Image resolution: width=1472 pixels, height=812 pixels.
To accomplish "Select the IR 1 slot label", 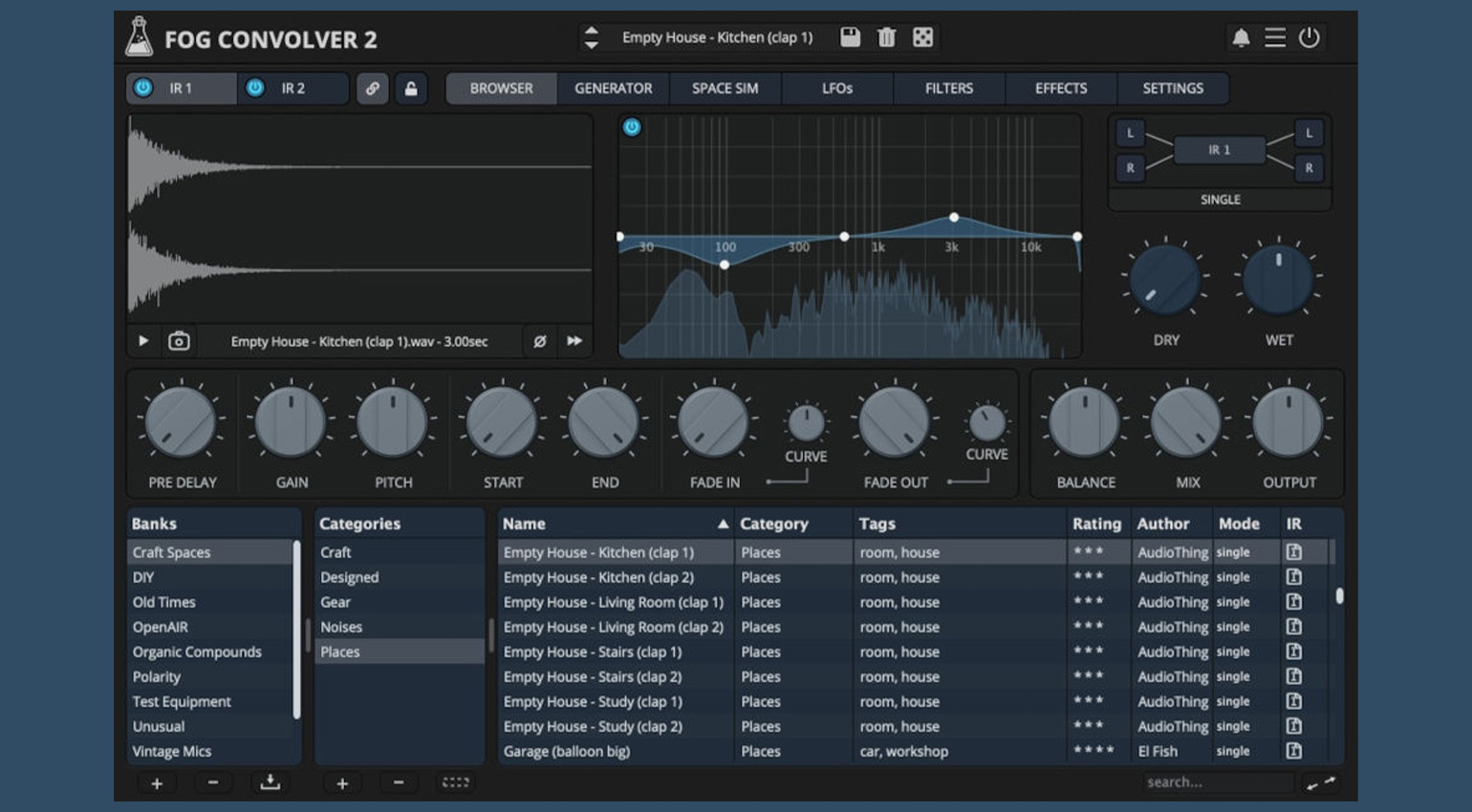I will [181, 88].
